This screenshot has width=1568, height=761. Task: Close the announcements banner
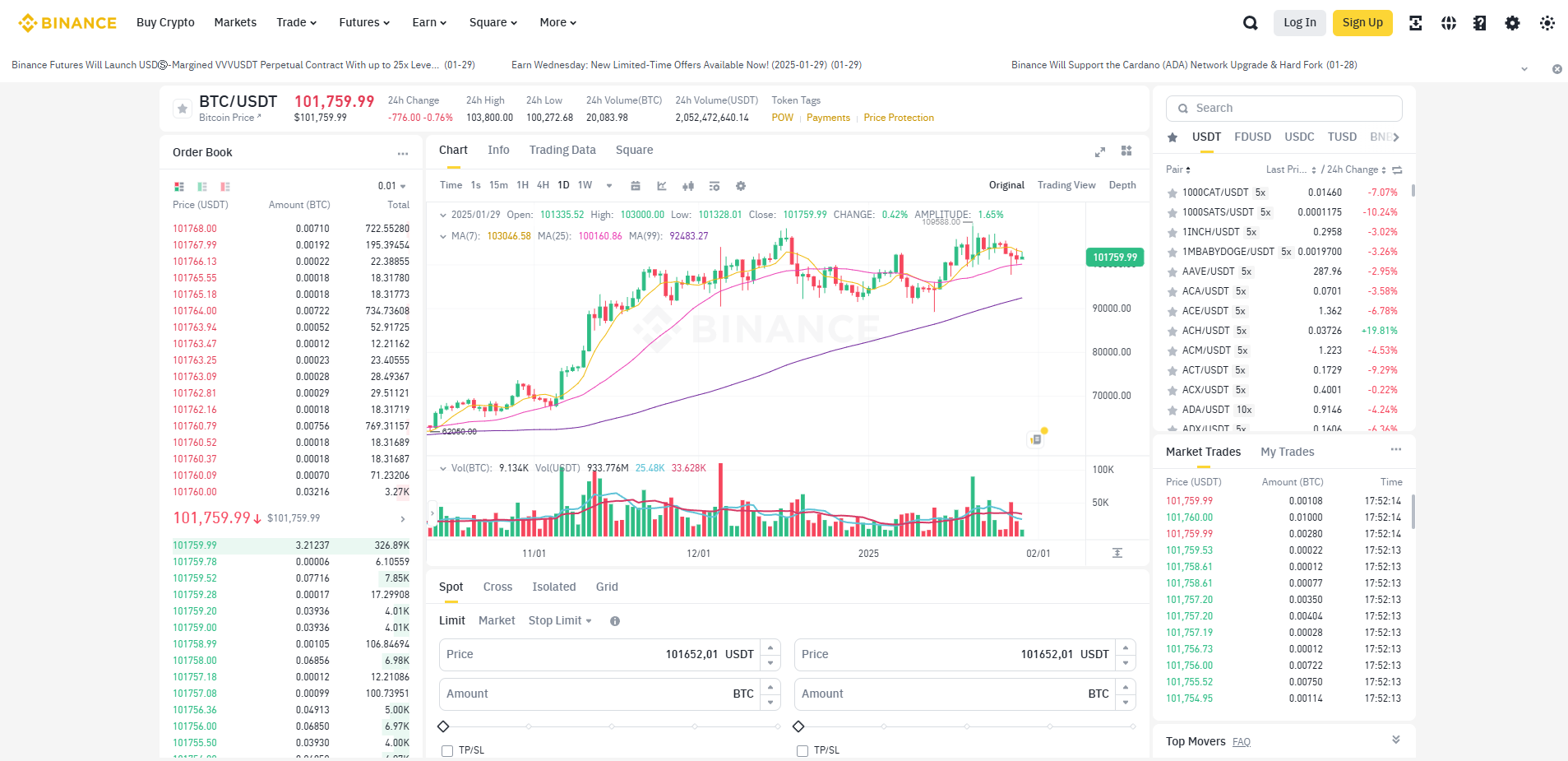[x=1556, y=69]
